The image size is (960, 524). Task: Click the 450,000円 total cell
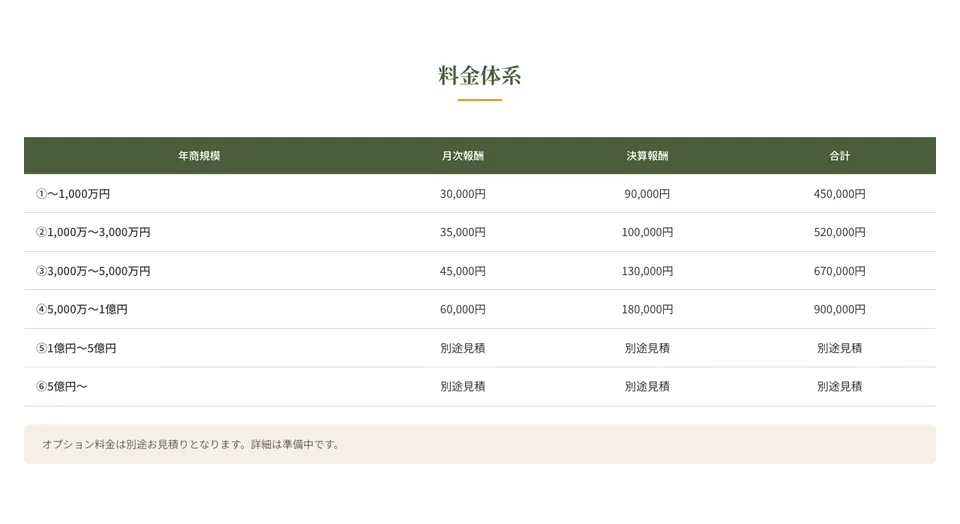839,194
